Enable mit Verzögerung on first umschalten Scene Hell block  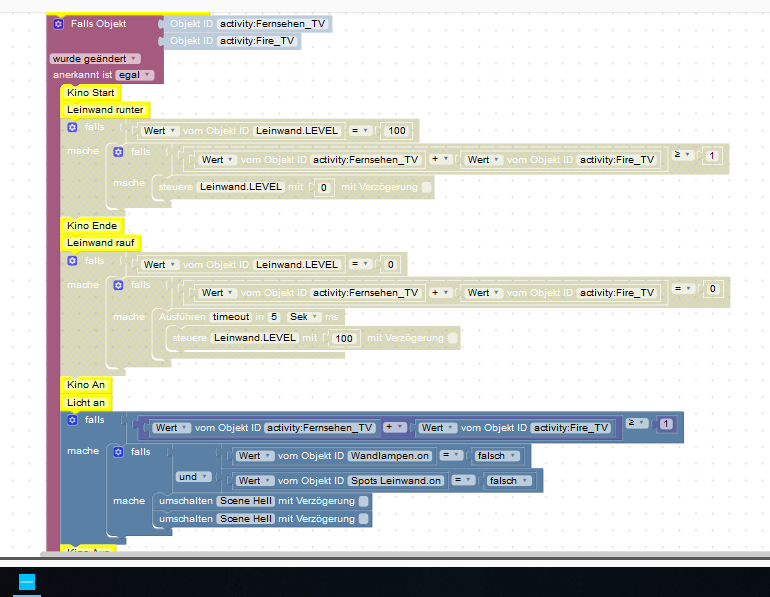pyautogui.click(x=363, y=501)
